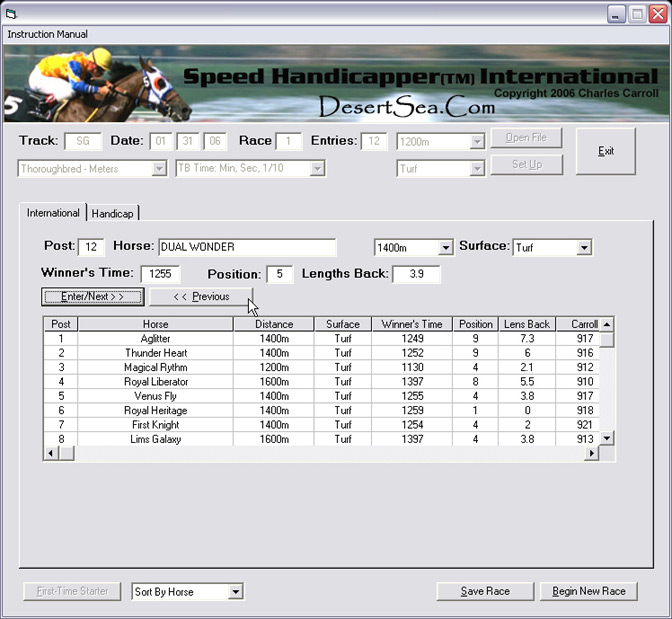
Task: Click the Position column header
Action: point(476,325)
